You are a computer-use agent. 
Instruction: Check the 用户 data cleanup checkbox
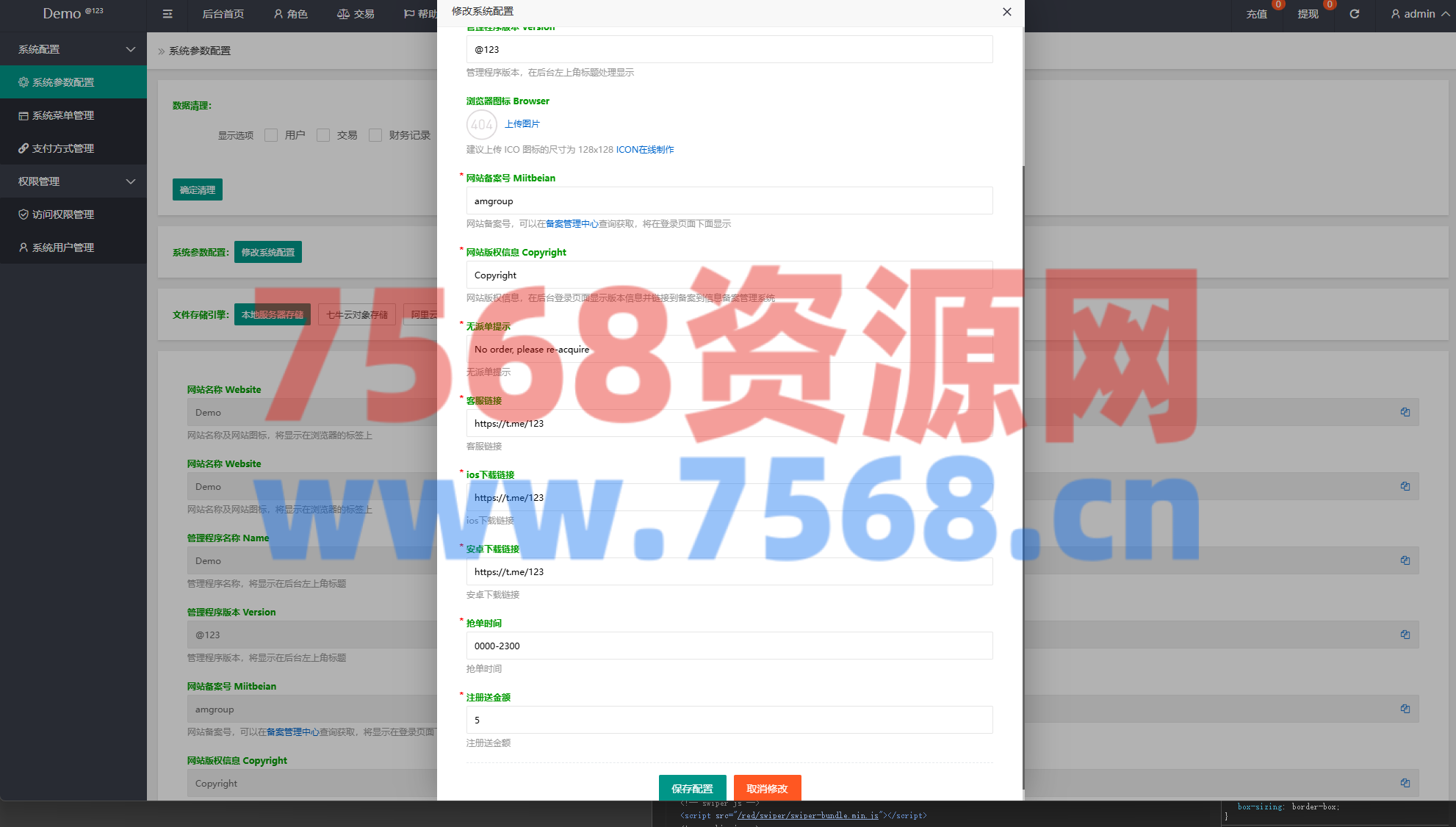[271, 135]
